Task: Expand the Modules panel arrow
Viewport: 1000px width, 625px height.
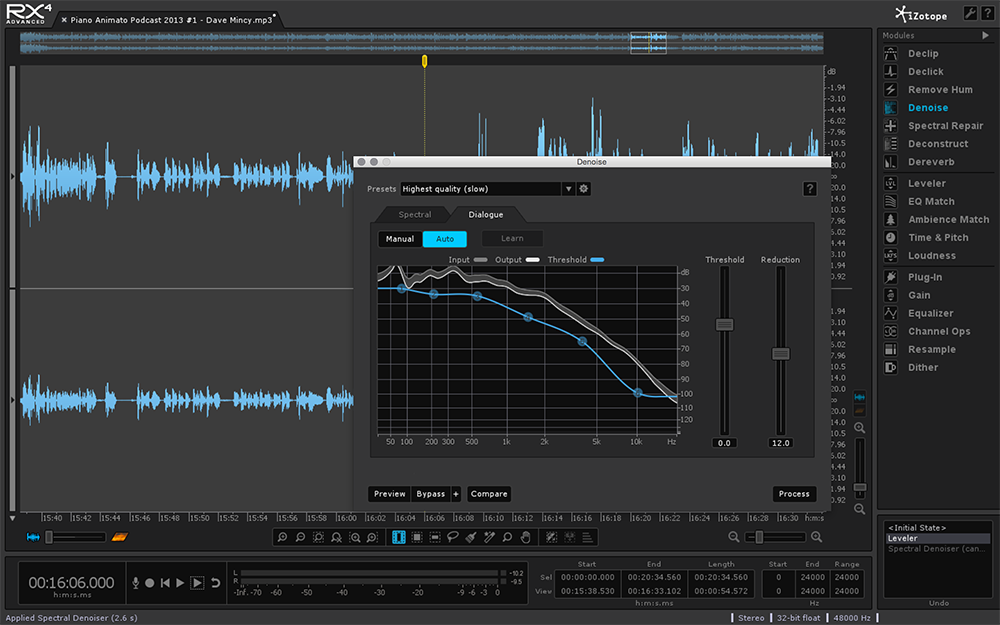Action: (x=985, y=36)
